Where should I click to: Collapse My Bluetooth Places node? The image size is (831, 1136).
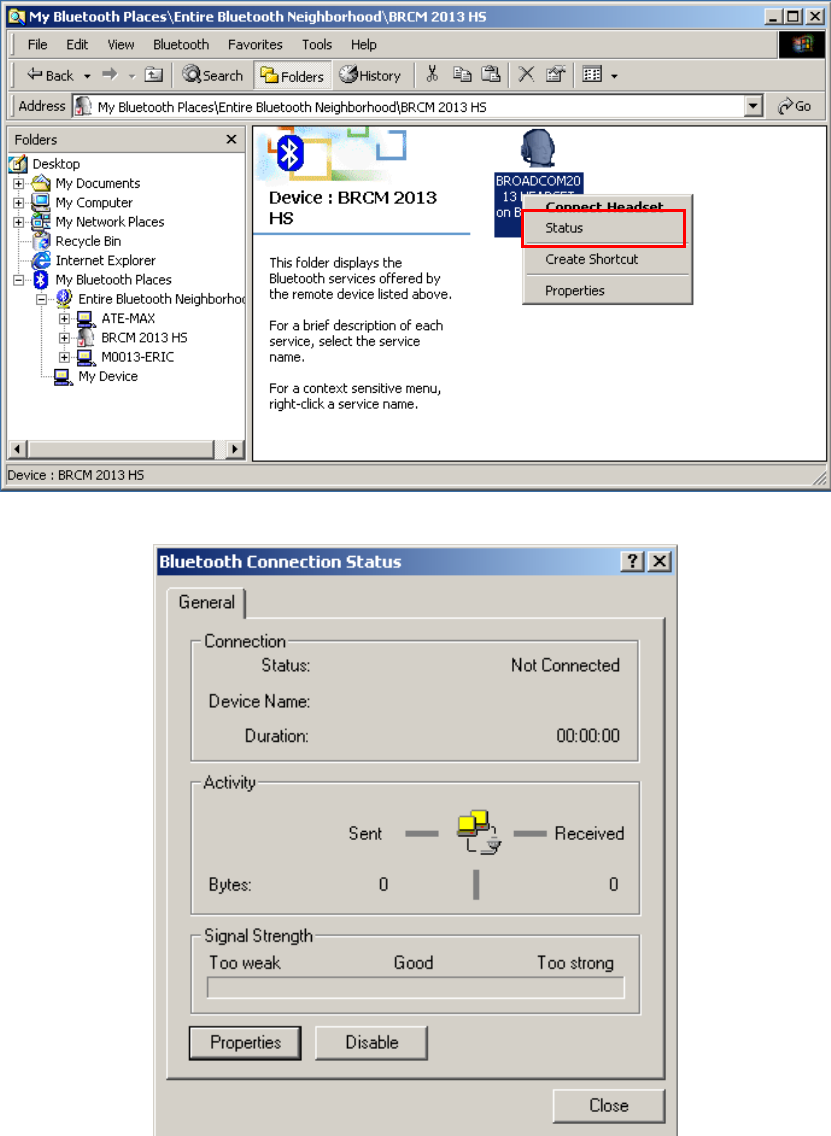(19, 280)
